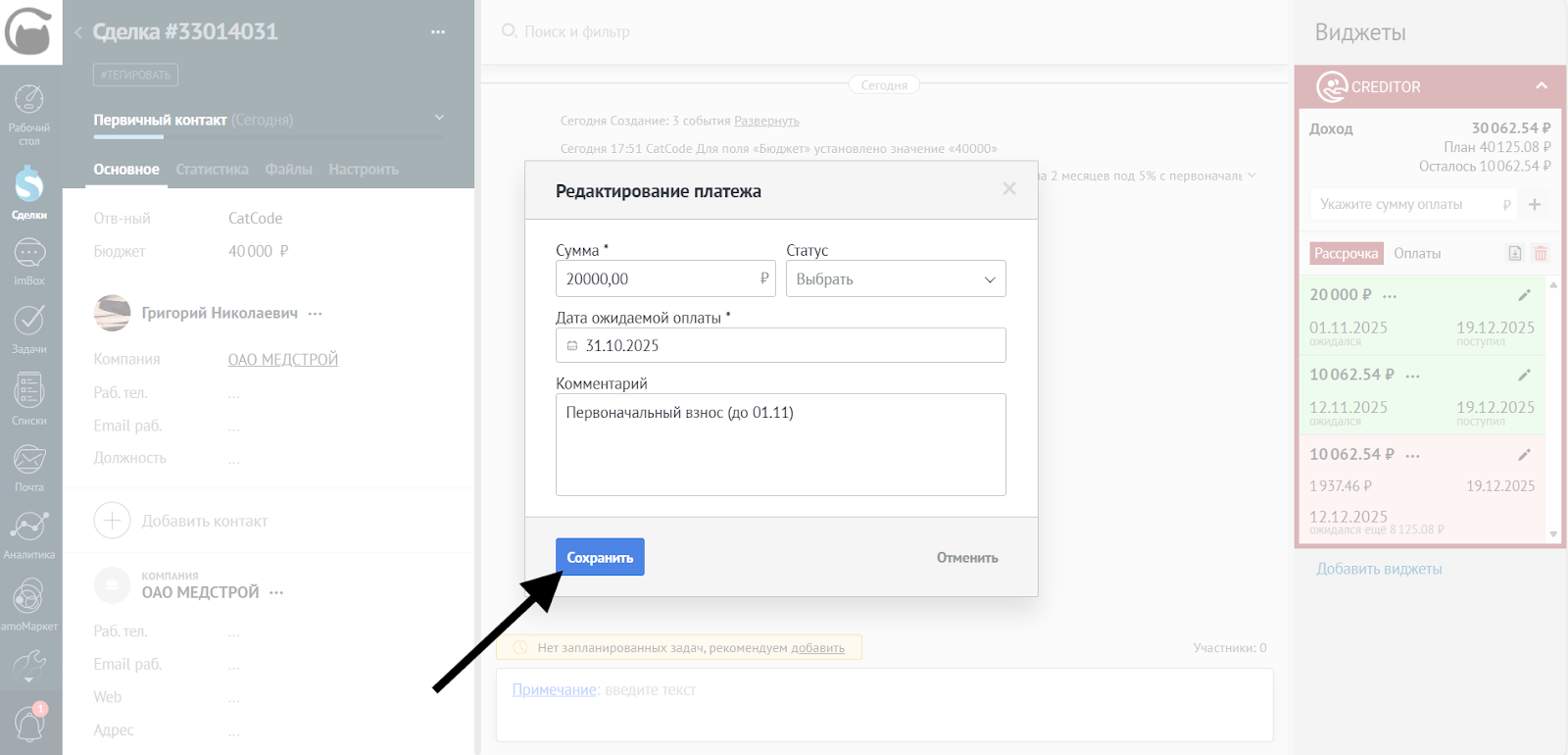Click the Дата ожидаемой оплаты date field
The width and height of the screenshot is (1568, 755).
point(780,346)
